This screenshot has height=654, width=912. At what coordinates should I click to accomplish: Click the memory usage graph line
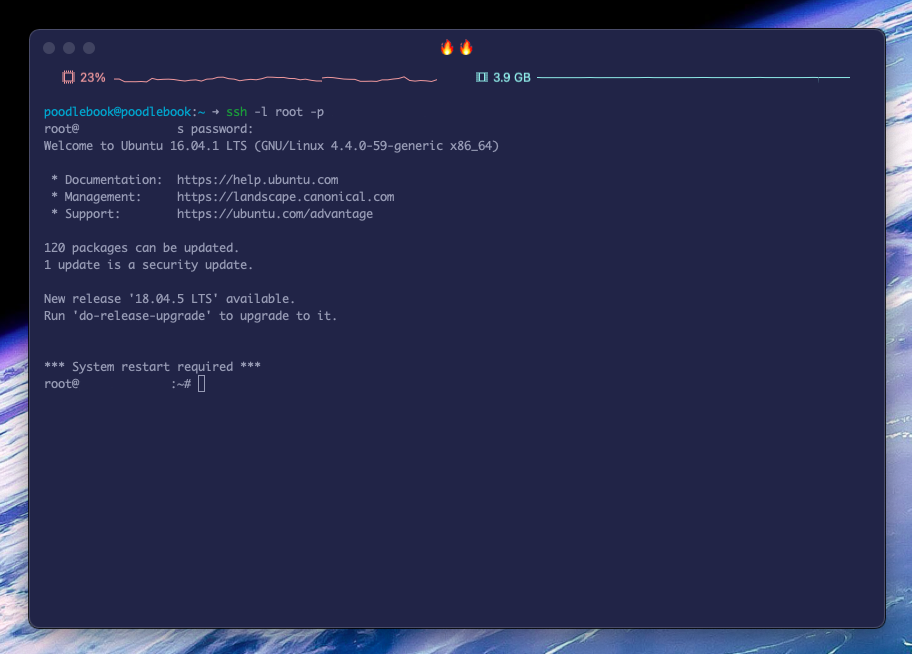pyautogui.click(x=693, y=77)
